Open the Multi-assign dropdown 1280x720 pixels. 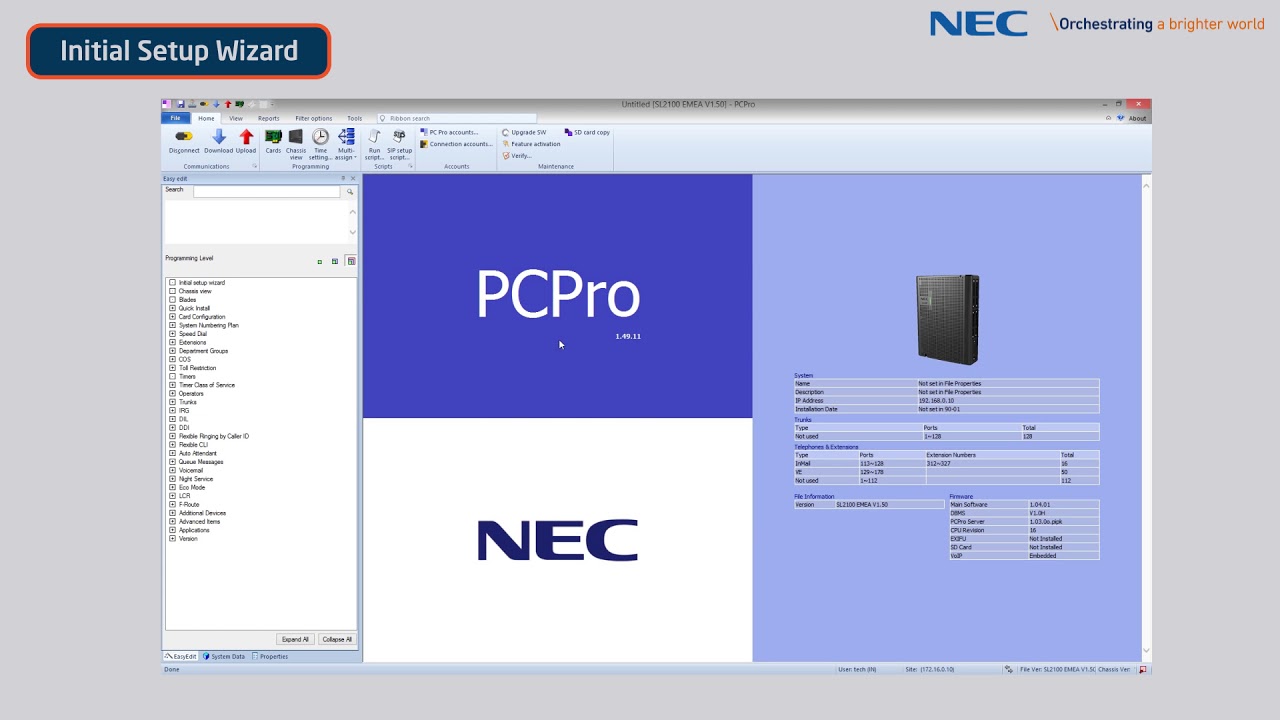tap(346, 145)
